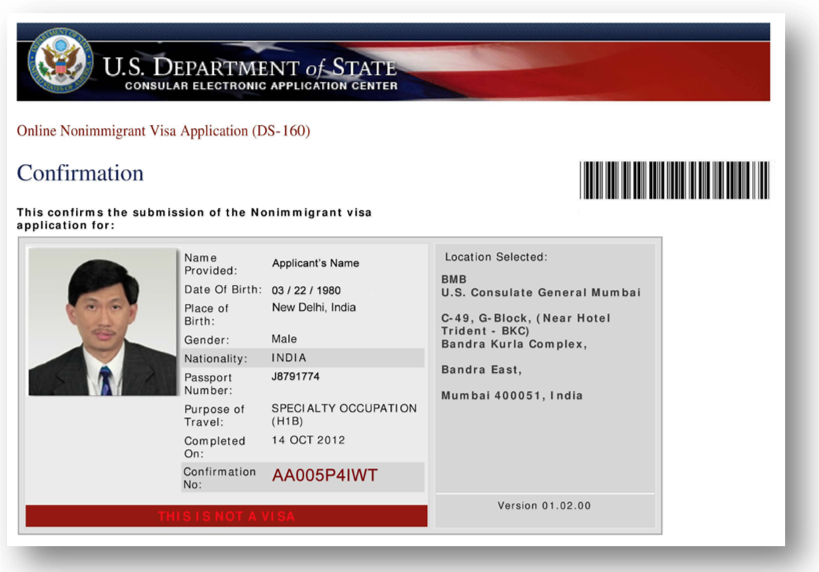
Task: Select the 'Online Nonimmigrant Visa Application (DS-160)' title
Action: (163, 131)
